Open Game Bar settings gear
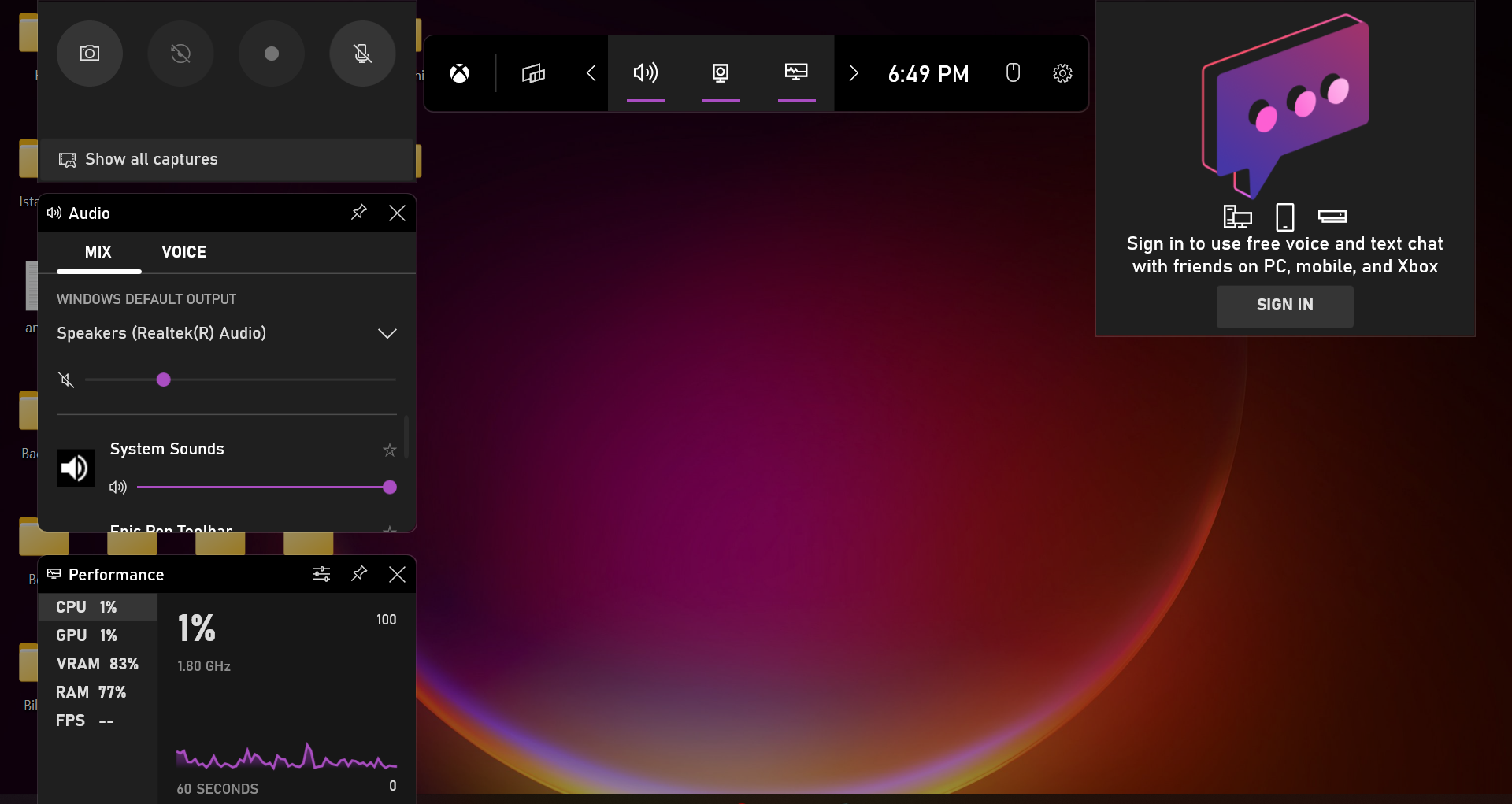Viewport: 1512px width, 804px height. [1062, 73]
